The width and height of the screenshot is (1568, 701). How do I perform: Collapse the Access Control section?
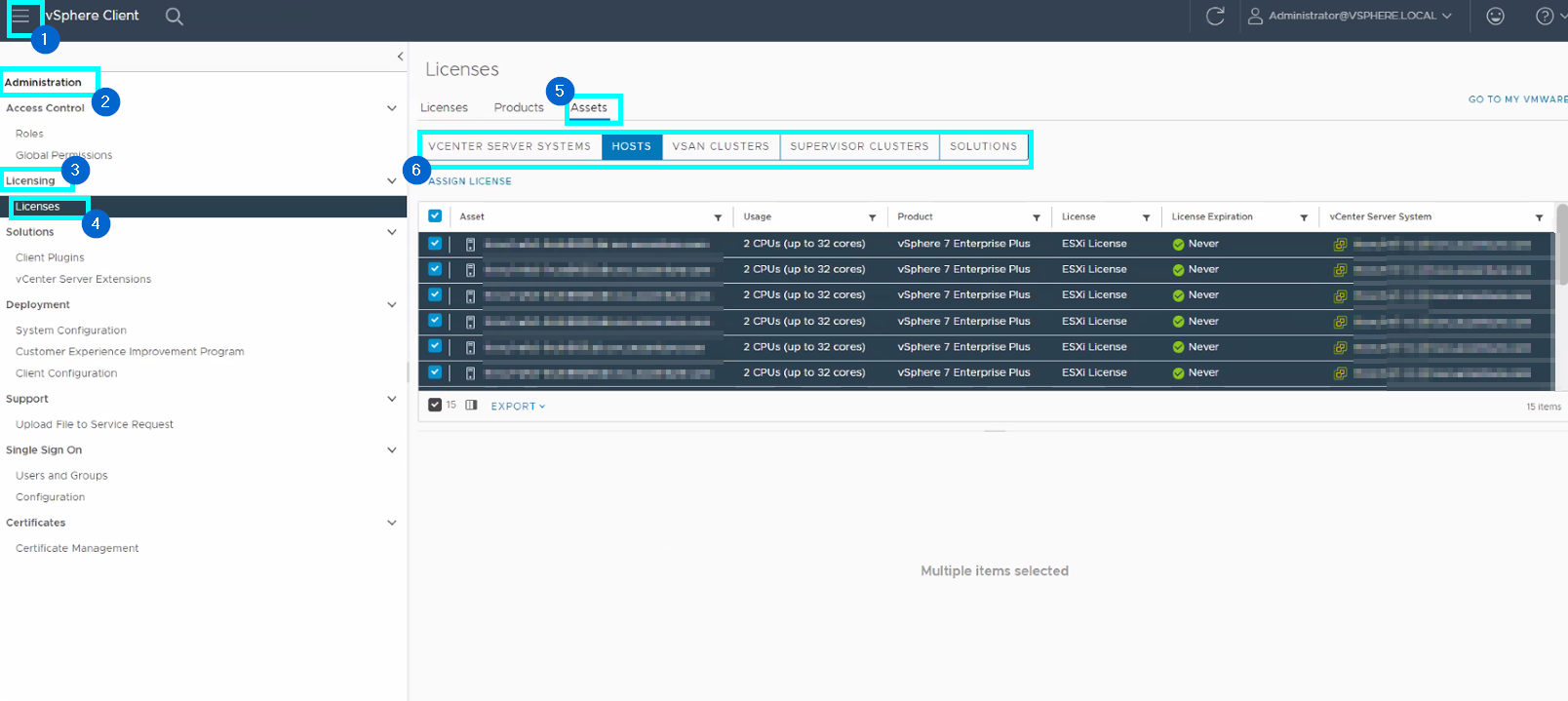tap(392, 108)
